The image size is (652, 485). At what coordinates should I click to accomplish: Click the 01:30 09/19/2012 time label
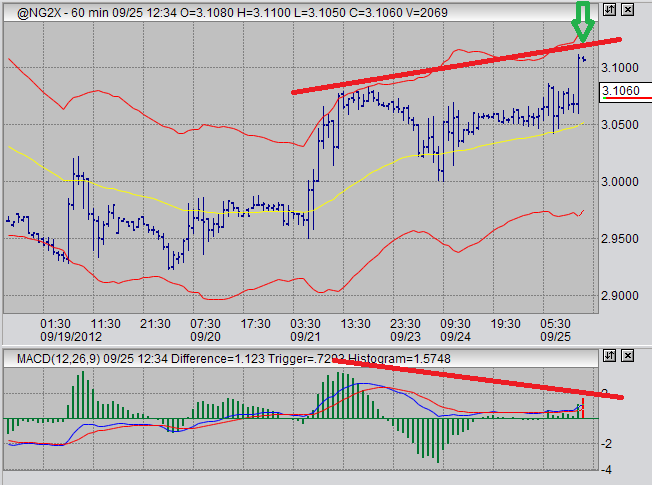tap(71, 330)
